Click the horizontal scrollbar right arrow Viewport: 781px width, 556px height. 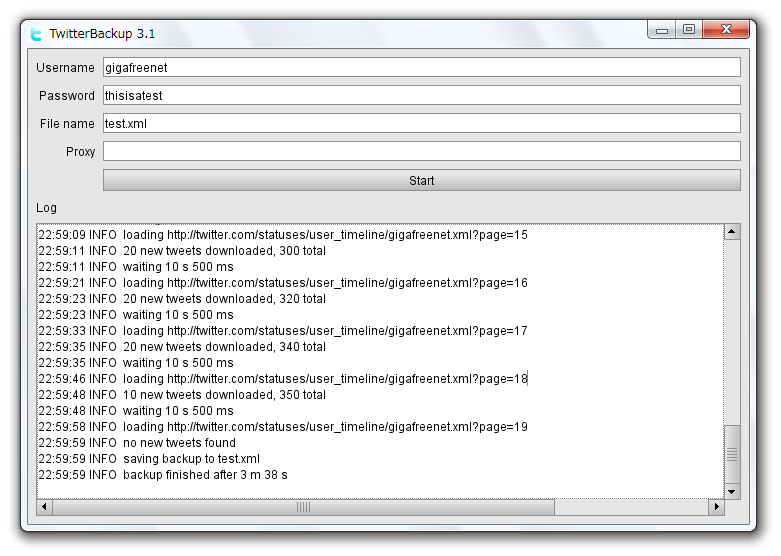point(716,507)
